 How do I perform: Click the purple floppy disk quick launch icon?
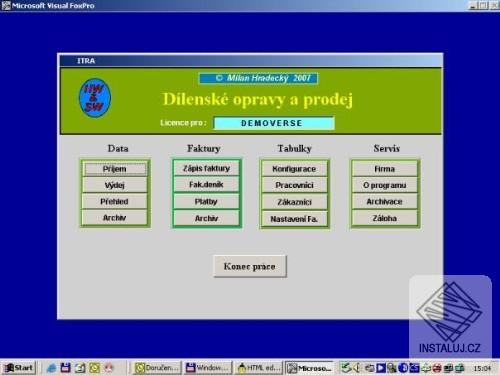(65, 368)
